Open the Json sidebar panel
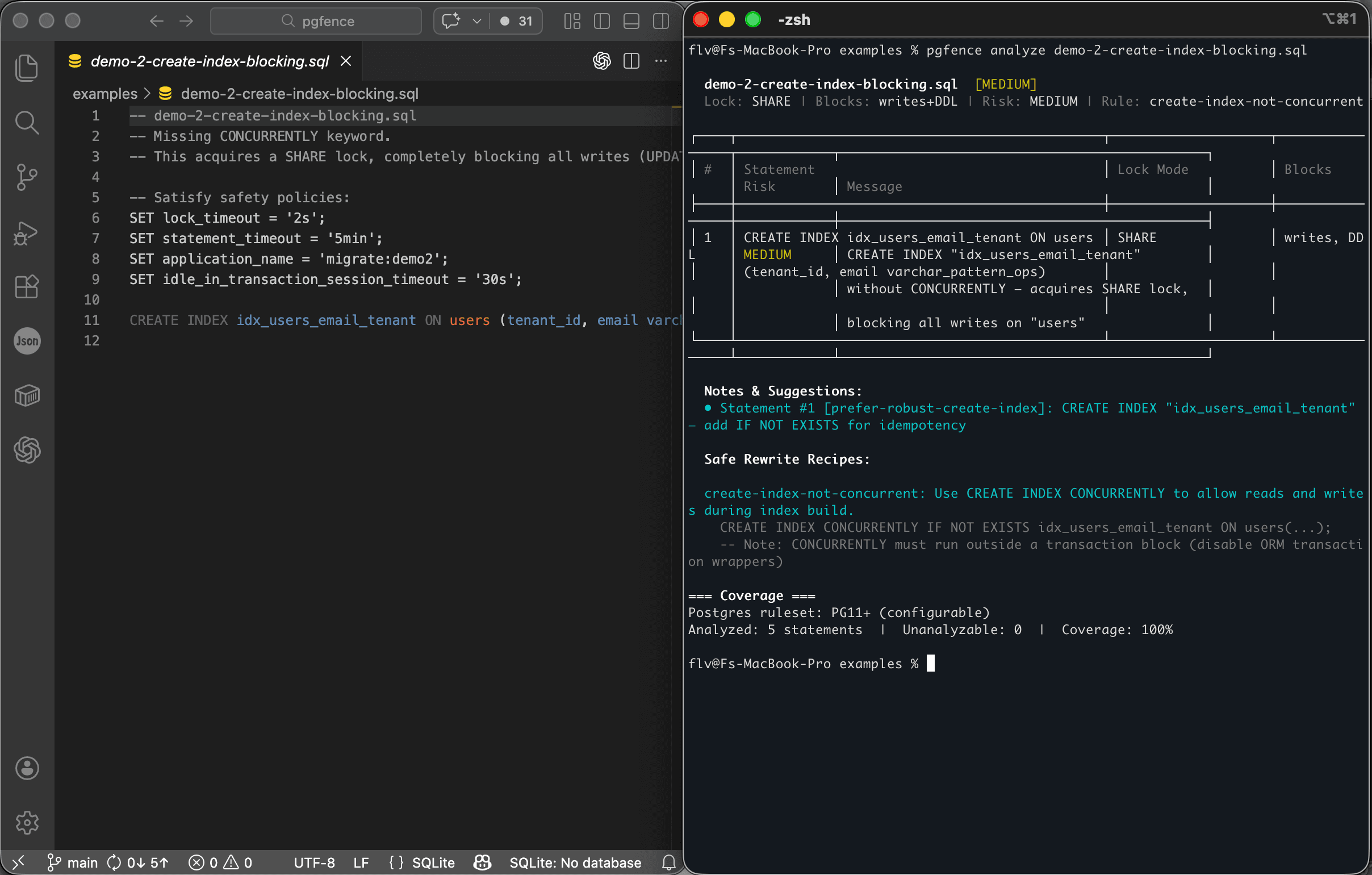The width and height of the screenshot is (1372, 875). point(27,340)
